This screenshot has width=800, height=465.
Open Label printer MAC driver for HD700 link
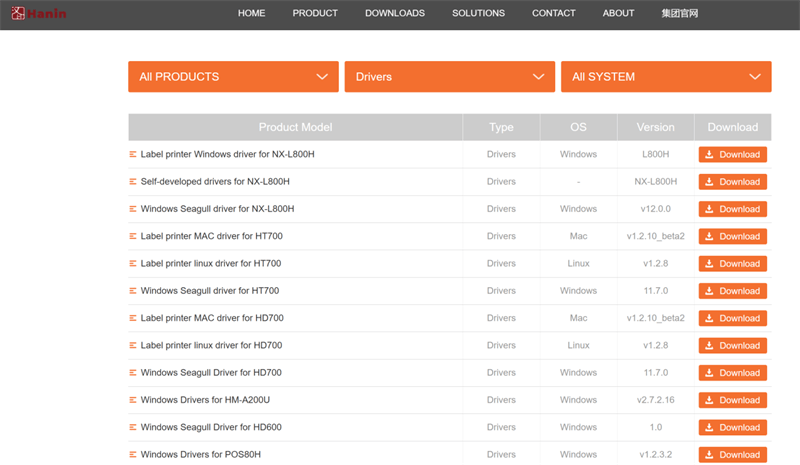click(x=211, y=318)
